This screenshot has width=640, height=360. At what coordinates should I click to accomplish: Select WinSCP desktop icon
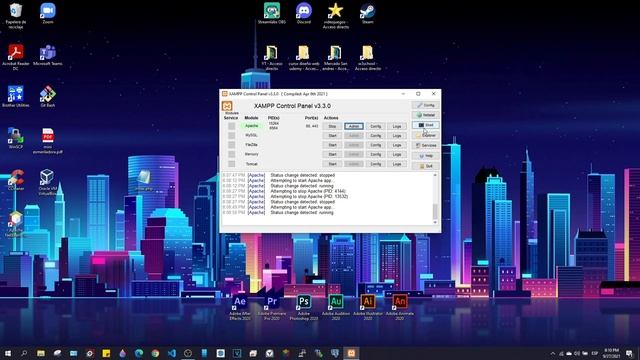tap(16, 138)
